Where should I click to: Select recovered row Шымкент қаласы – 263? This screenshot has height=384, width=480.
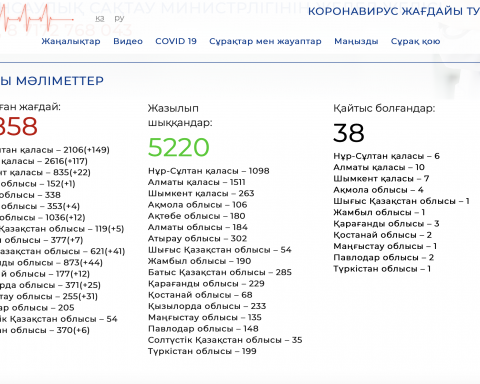click(x=201, y=194)
